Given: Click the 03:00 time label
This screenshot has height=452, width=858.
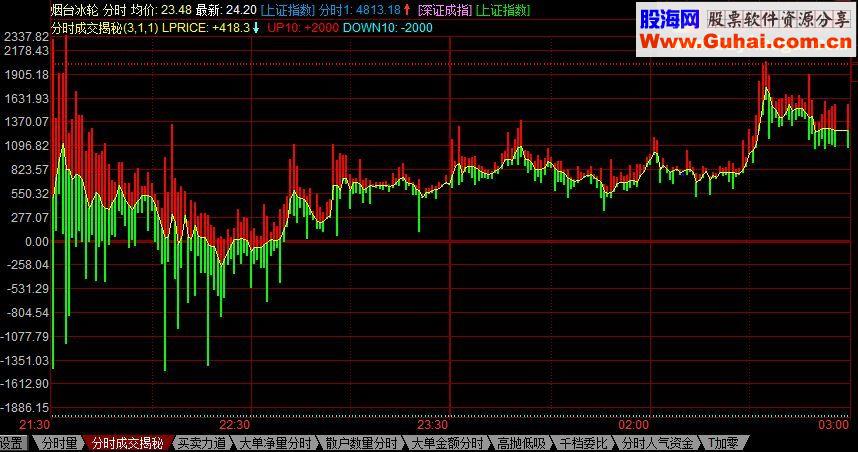Looking at the screenshot, I should (x=833, y=425).
